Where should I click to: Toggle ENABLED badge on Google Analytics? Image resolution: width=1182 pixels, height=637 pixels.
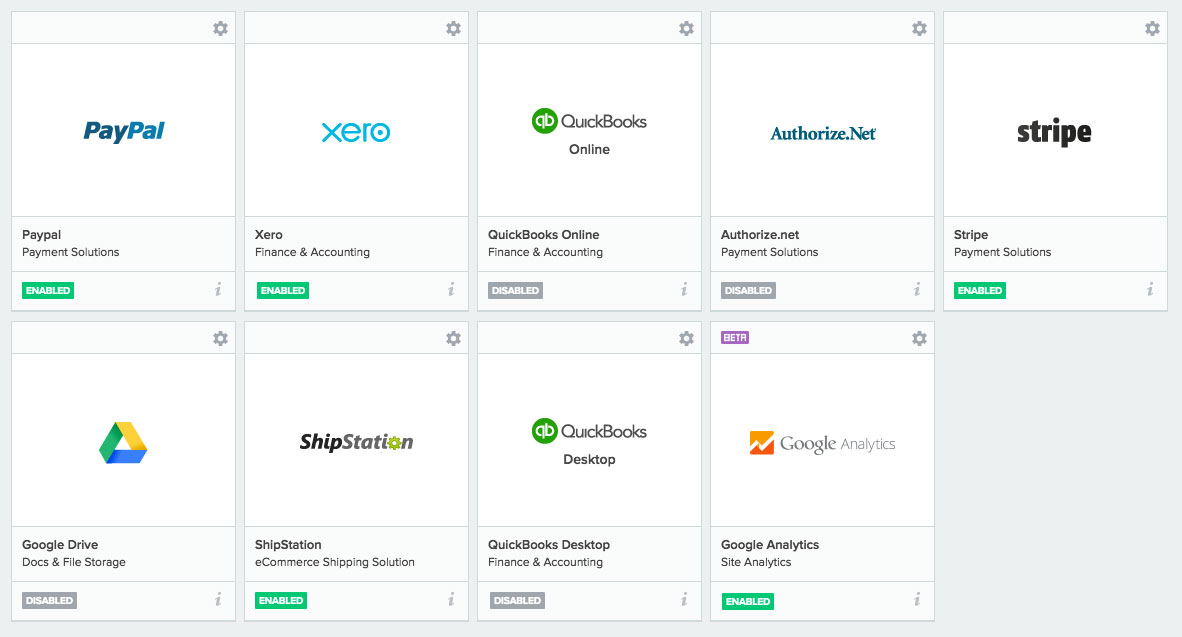coord(748,602)
